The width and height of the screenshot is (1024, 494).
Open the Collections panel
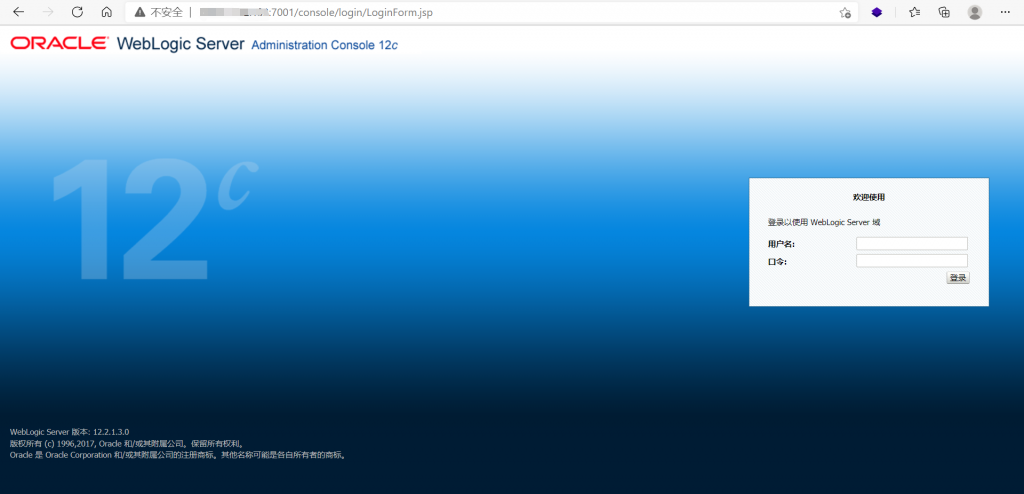click(x=944, y=12)
